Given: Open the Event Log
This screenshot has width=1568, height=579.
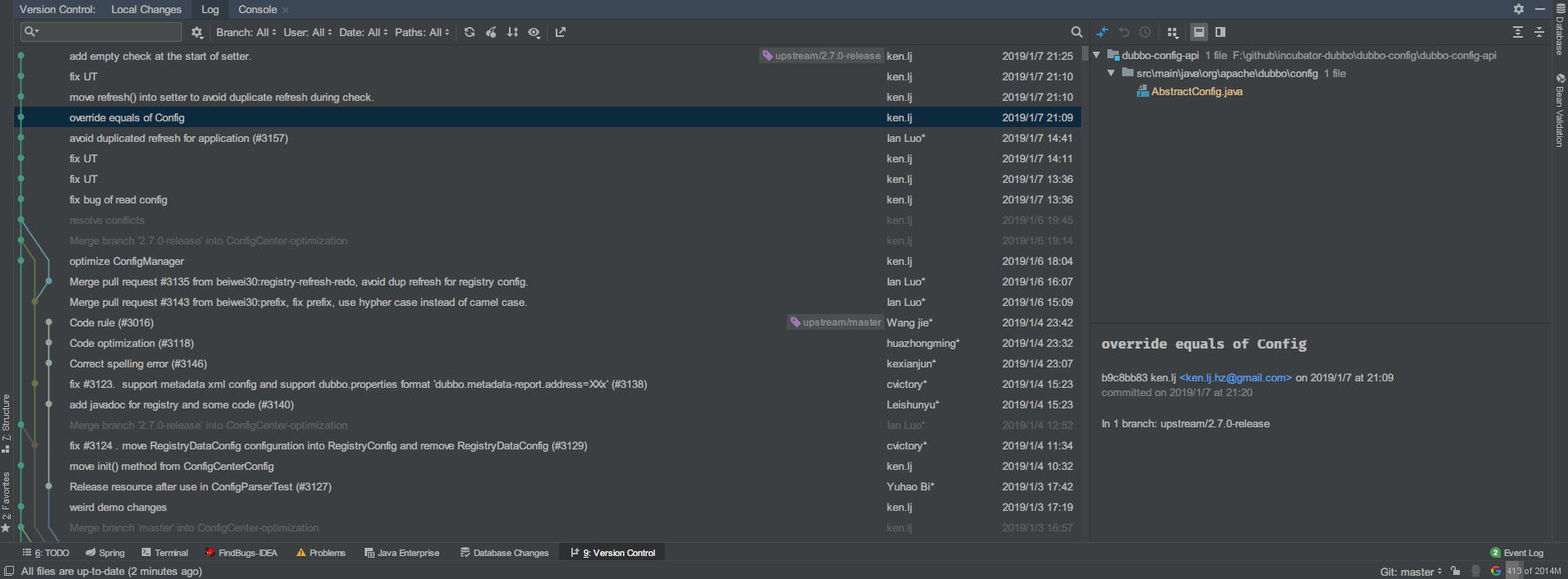Looking at the screenshot, I should pyautogui.click(x=1516, y=553).
